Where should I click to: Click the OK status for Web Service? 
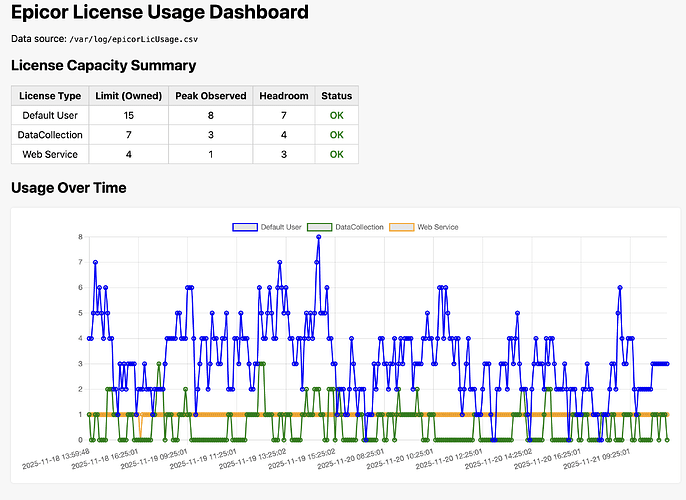click(x=337, y=154)
